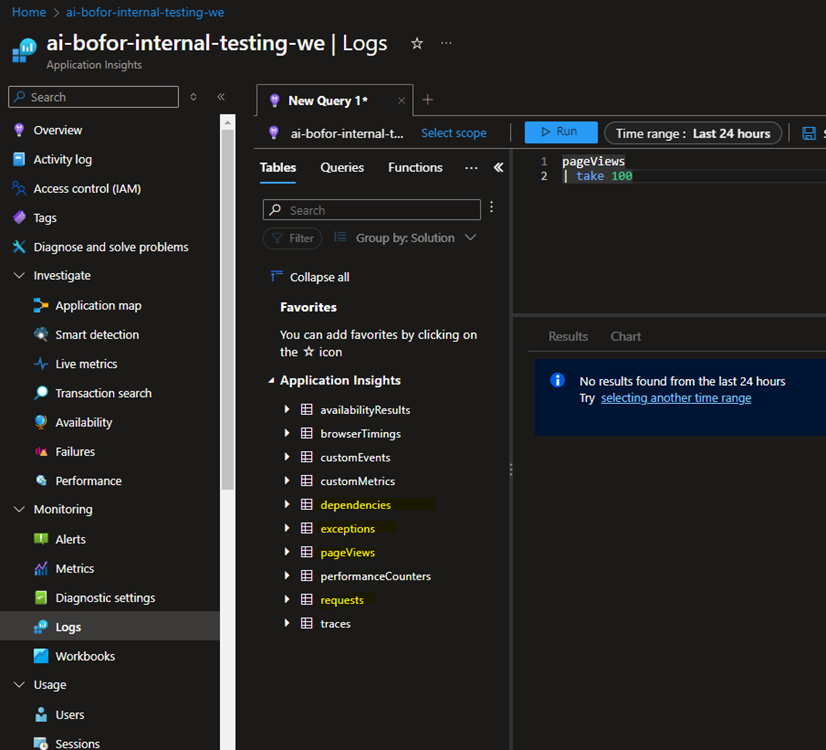Switch to the Results tab
The height and width of the screenshot is (750, 826).
[568, 336]
